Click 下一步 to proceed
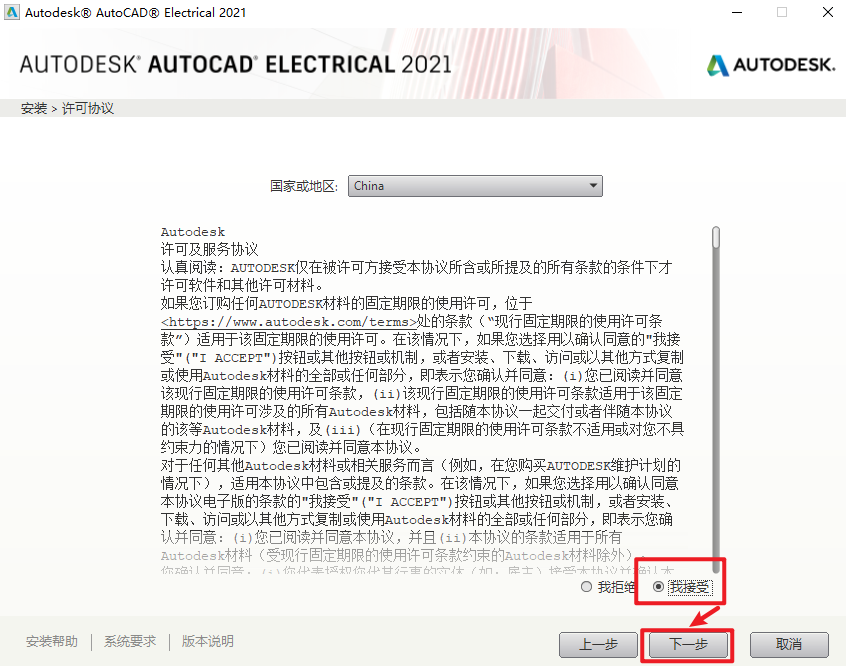This screenshot has width=846, height=666. (688, 644)
